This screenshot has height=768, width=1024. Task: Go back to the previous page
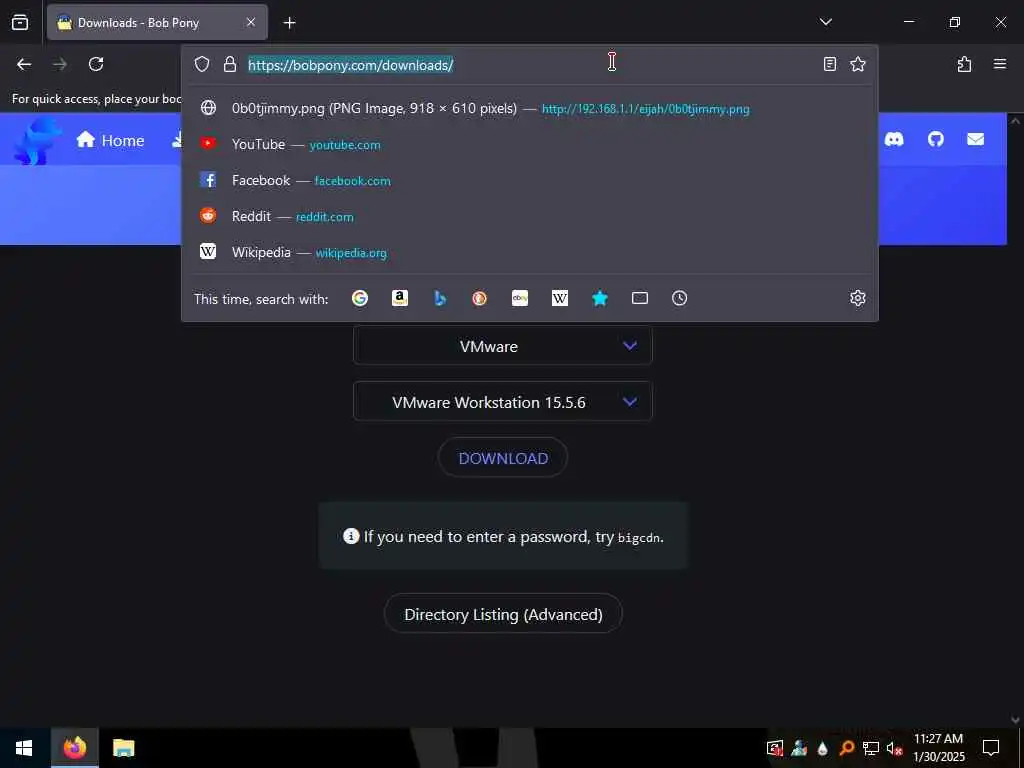click(x=24, y=64)
